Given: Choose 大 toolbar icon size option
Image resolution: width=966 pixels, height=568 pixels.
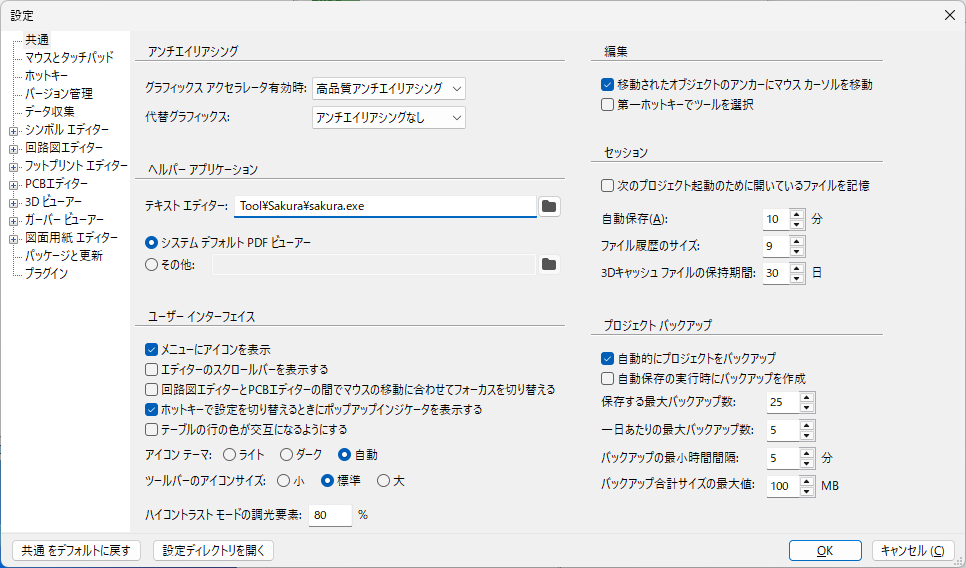Looking at the screenshot, I should click(x=383, y=481).
